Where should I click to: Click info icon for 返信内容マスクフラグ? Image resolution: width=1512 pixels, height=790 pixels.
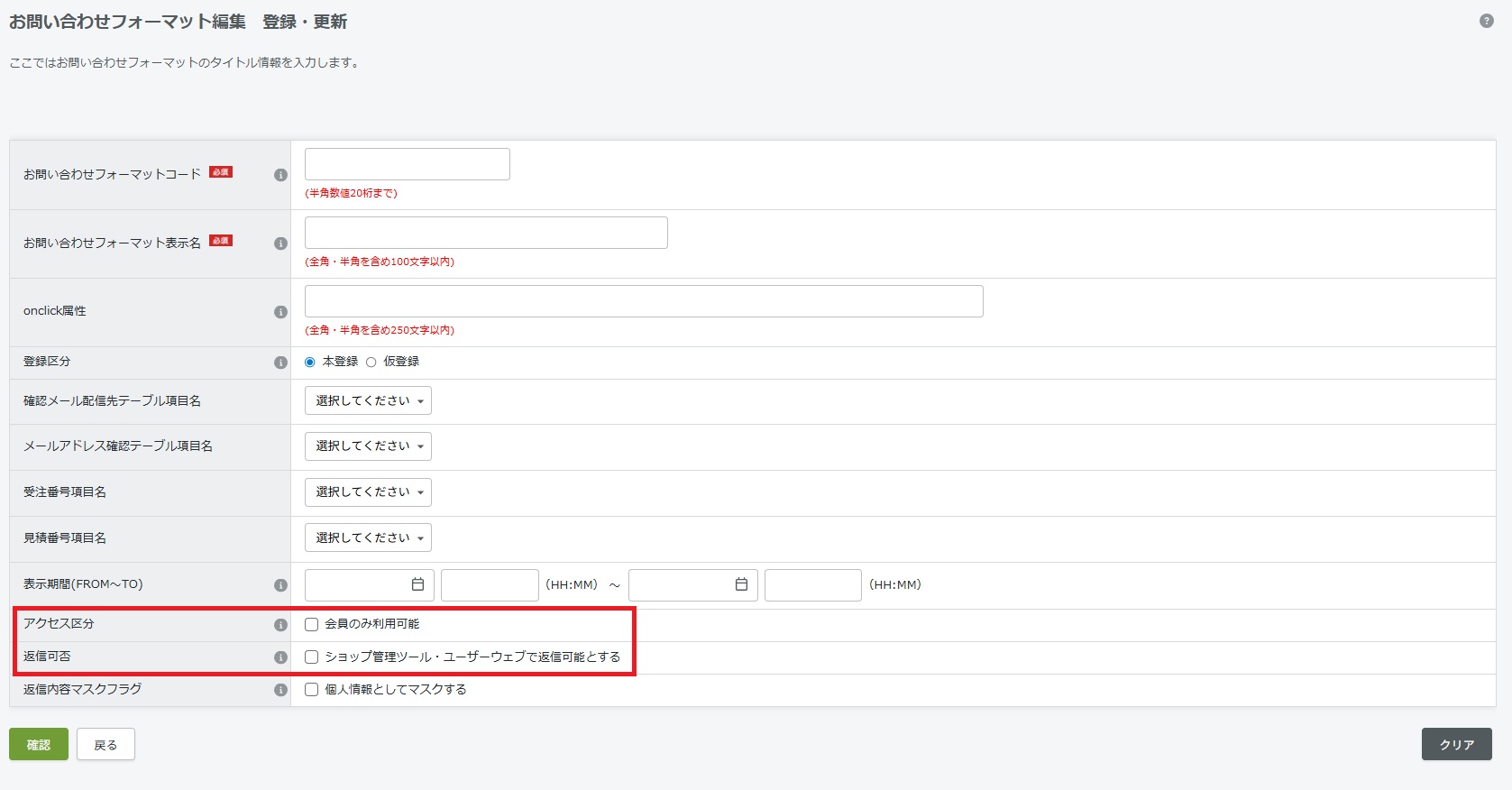click(x=280, y=690)
